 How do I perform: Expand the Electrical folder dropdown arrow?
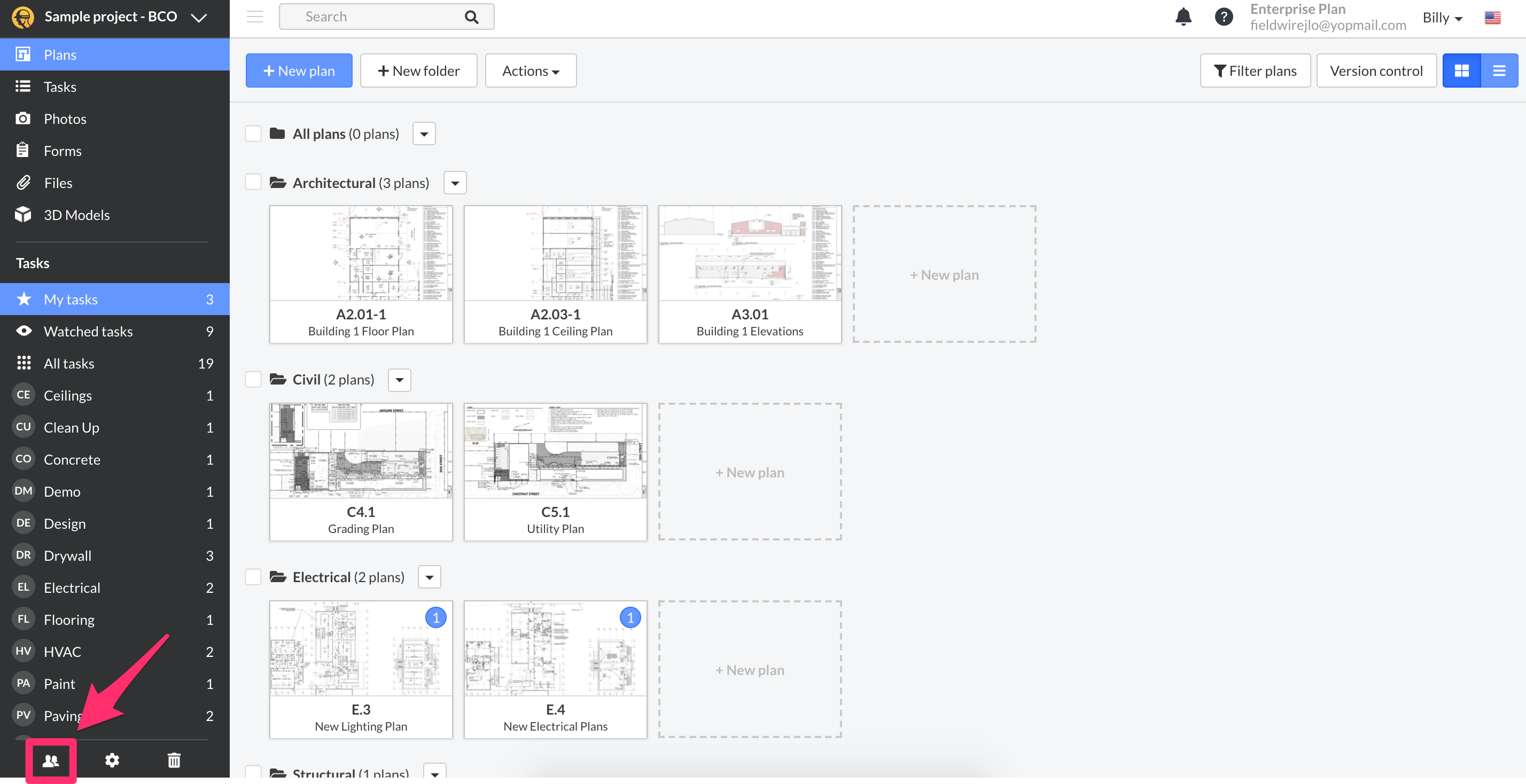[x=429, y=576]
